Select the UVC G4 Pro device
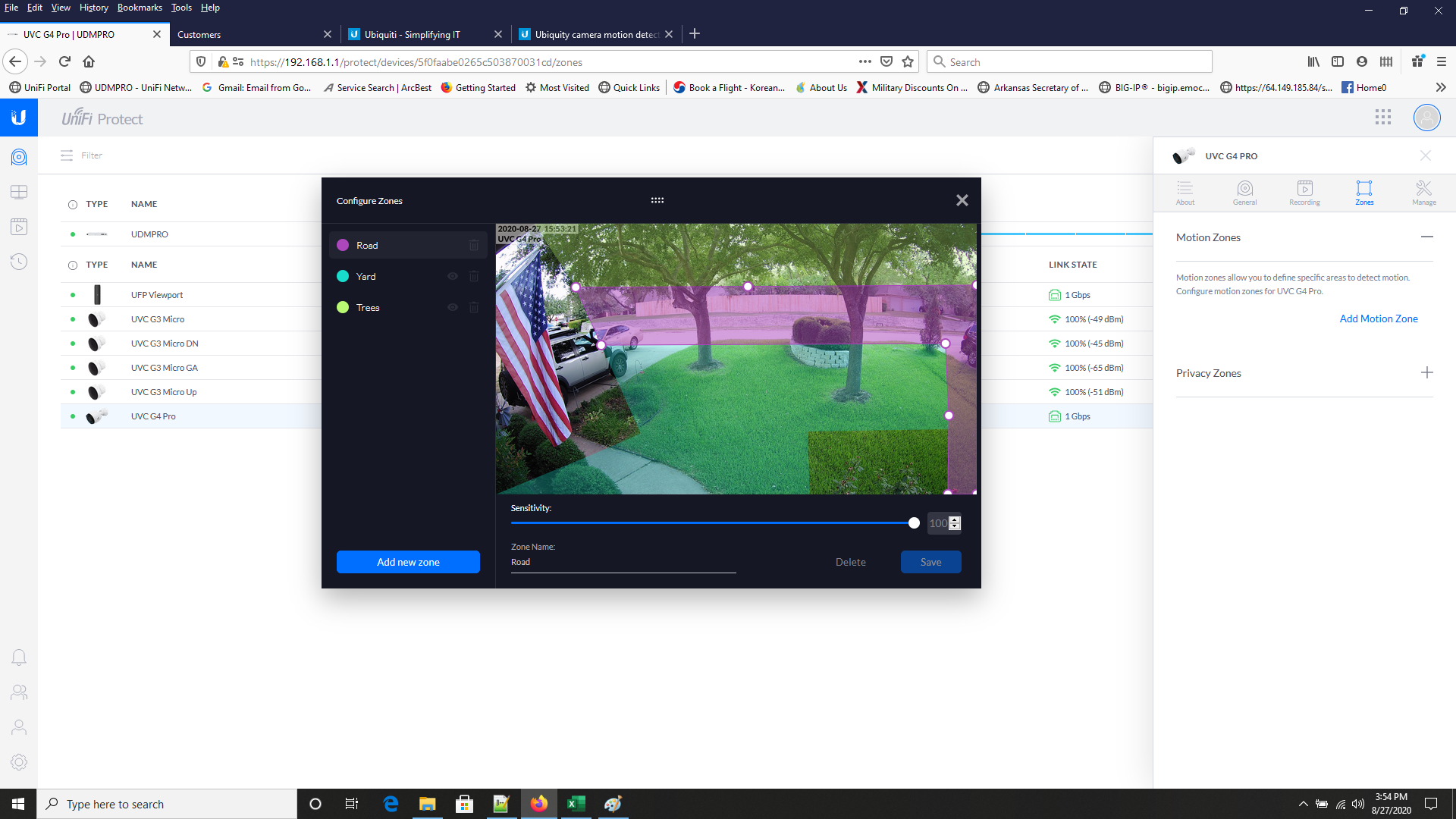1456x819 pixels. click(153, 415)
